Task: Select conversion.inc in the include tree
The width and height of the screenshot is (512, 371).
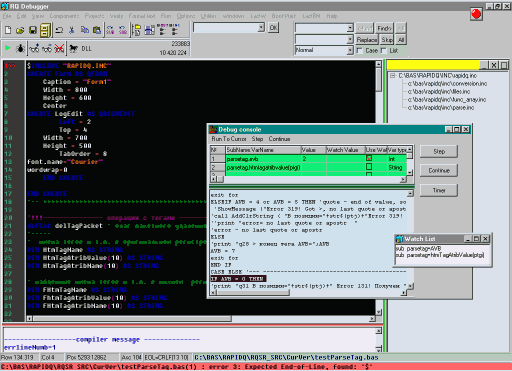Action: (447, 84)
